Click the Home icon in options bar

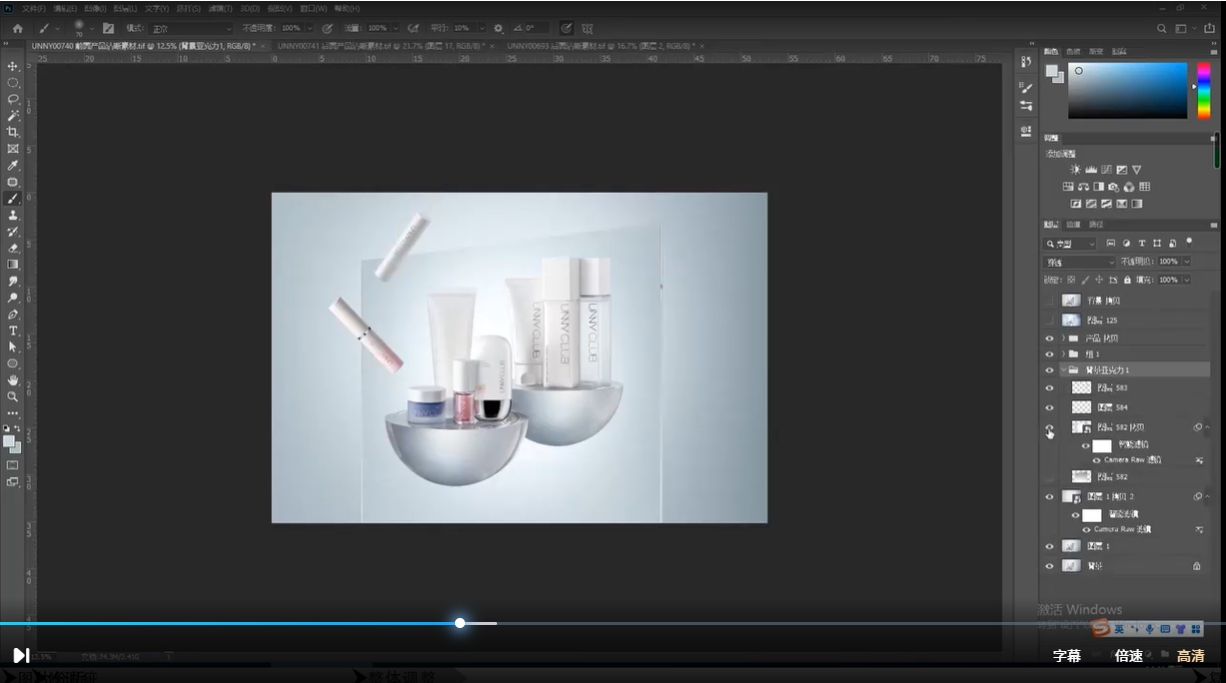pos(17,29)
